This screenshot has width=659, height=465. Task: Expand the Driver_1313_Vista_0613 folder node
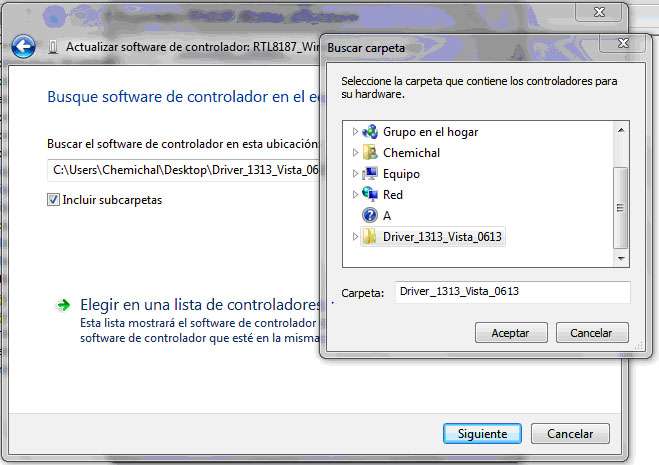pyautogui.click(x=355, y=237)
